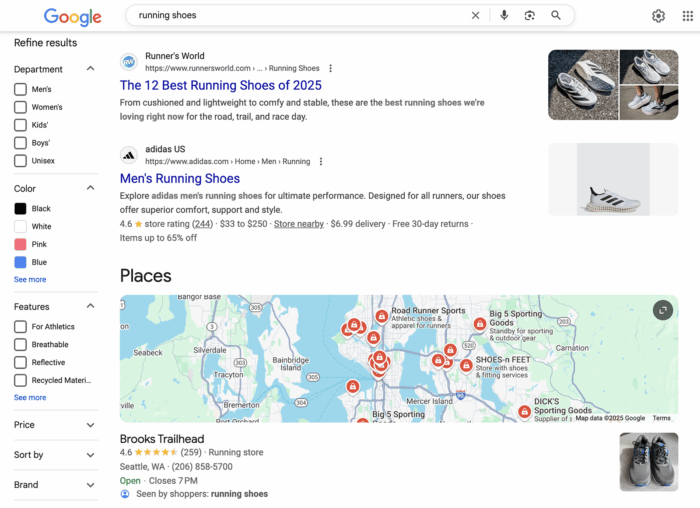Select the Pink color swatch
Viewport: 700px width, 508px height.
[x=20, y=245]
